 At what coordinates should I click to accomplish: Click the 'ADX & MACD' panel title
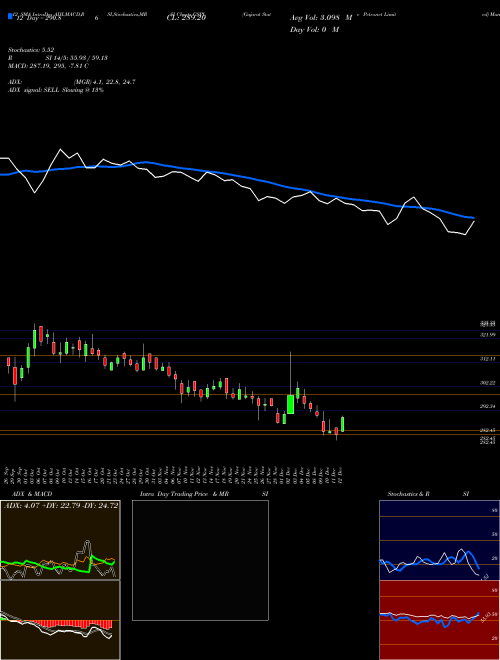[x=32, y=494]
